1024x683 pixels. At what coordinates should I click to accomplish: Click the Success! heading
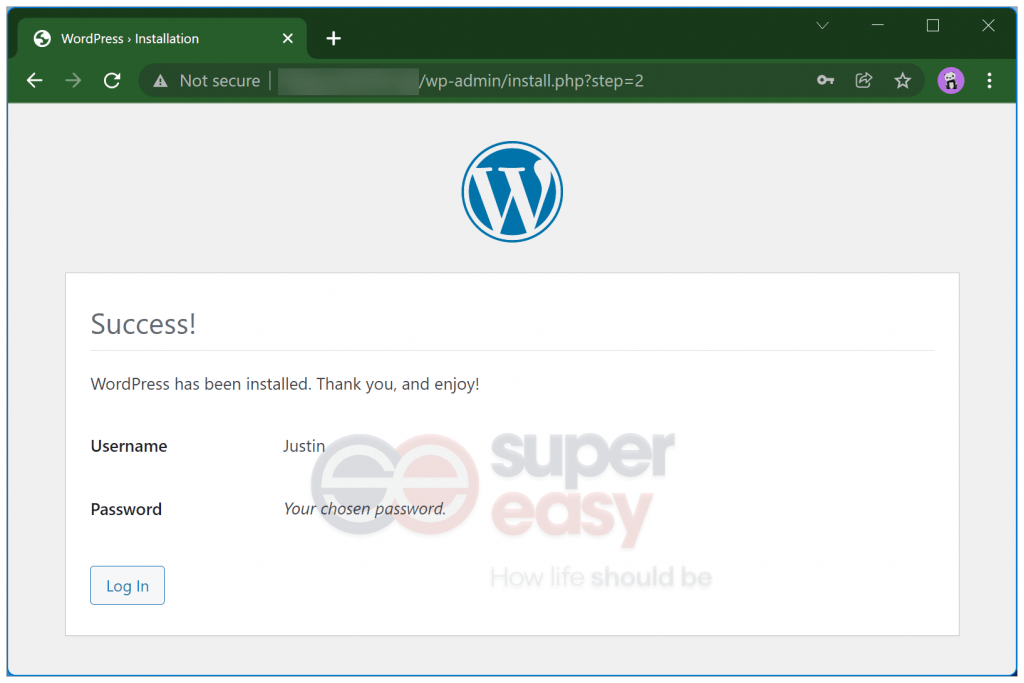coord(143,324)
